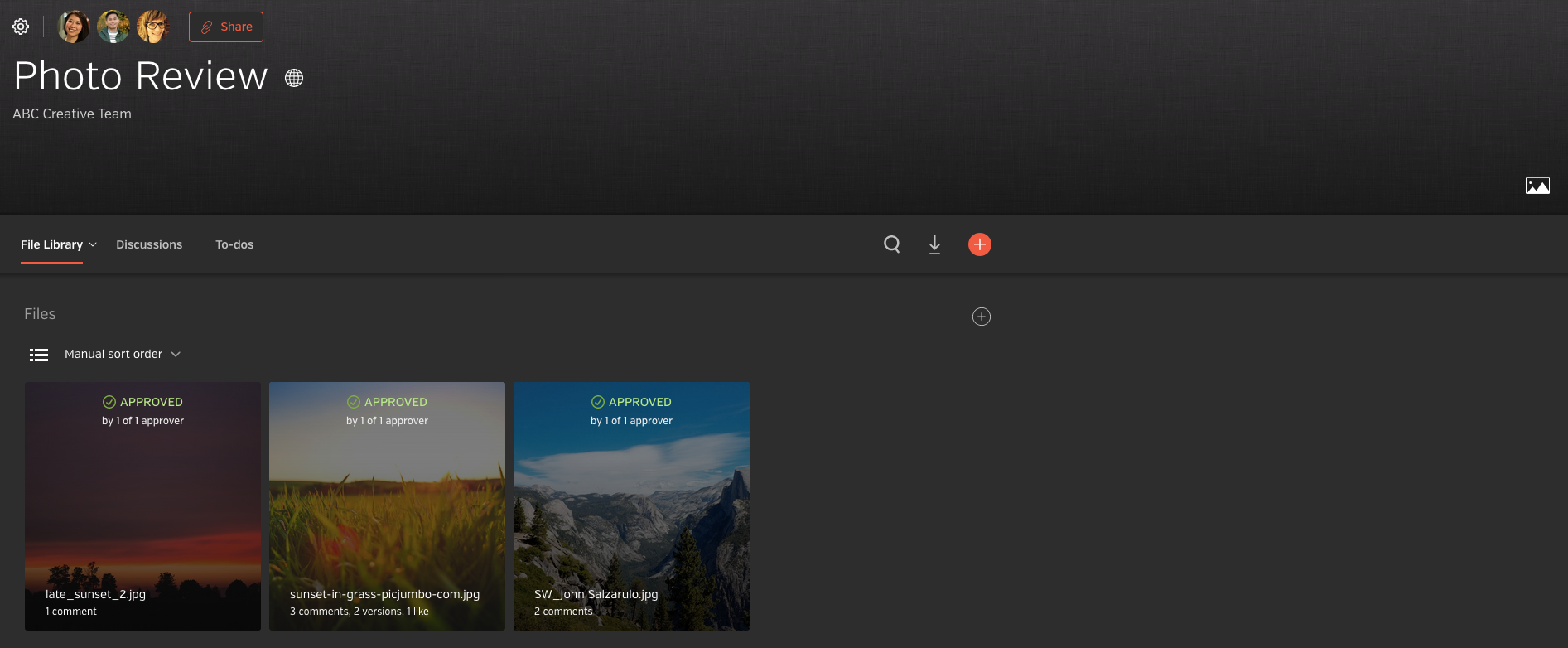This screenshot has height=648, width=1568.
Task: Click the sunset-in-grass-picjumbo-com.jpg file name
Action: coord(384,594)
